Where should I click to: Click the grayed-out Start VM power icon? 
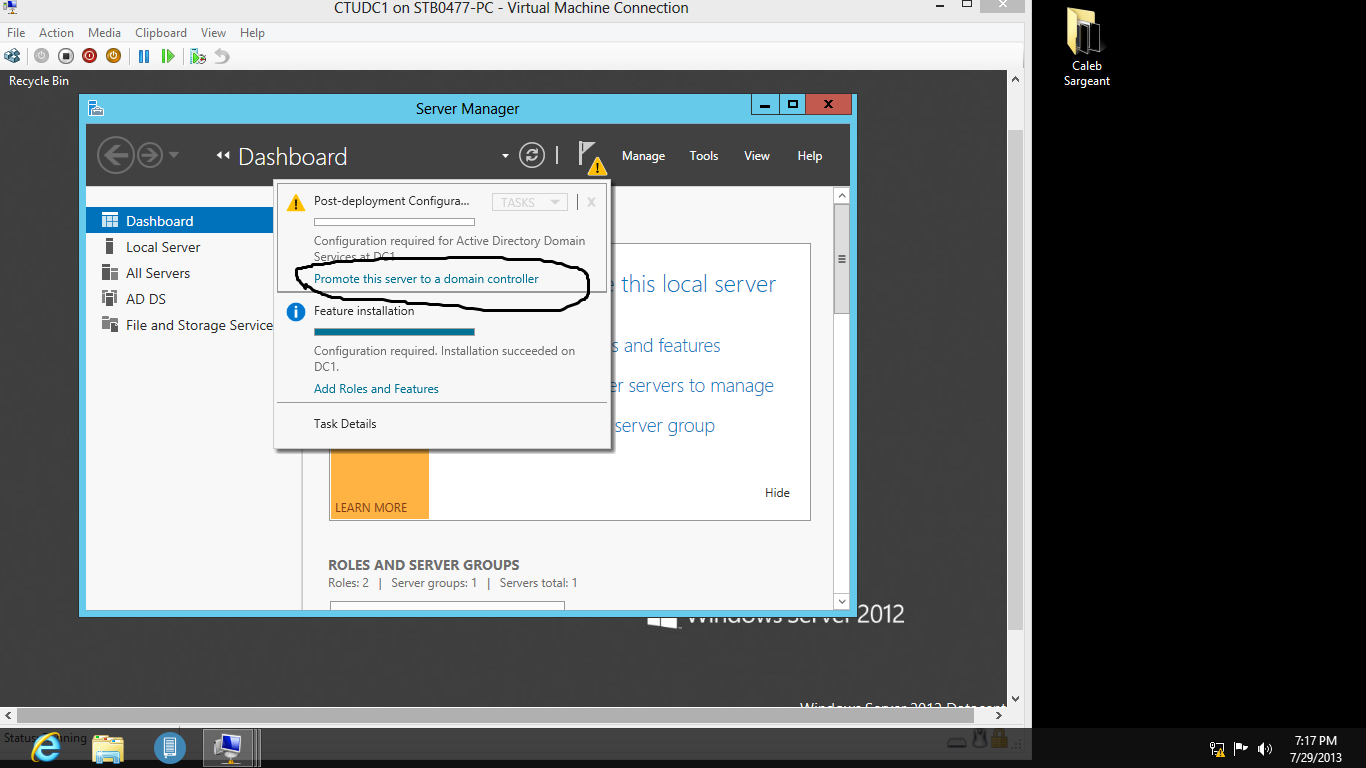41,56
